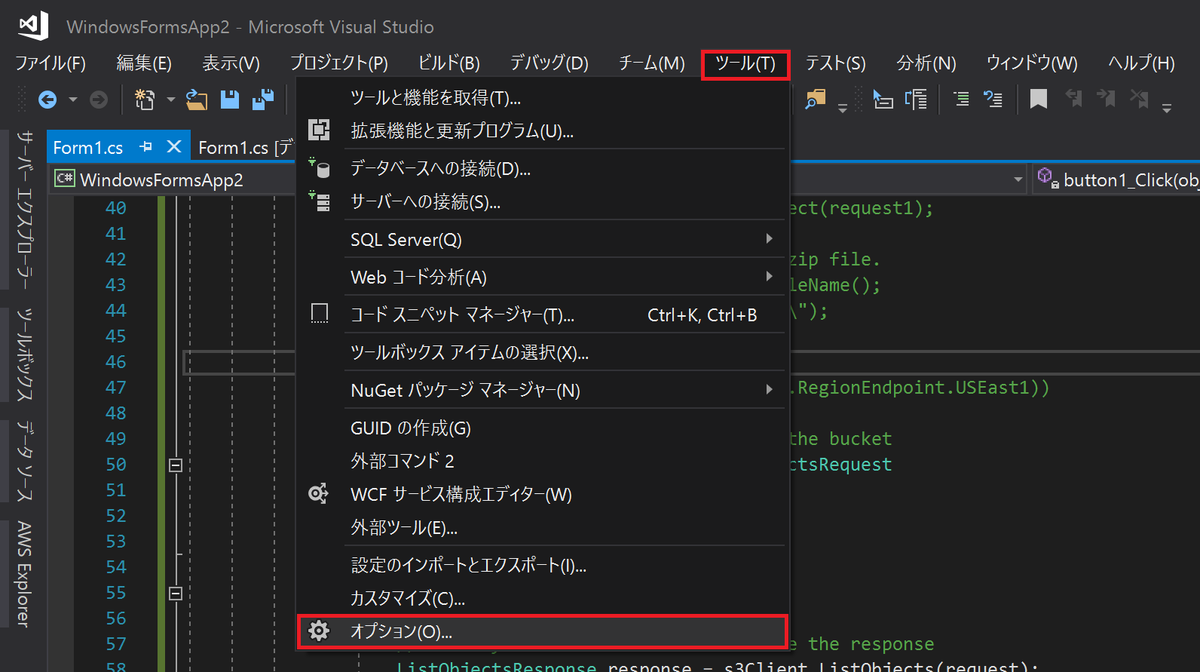Click the Comment out selected lines icon
The image size is (1200, 672).
(961, 99)
